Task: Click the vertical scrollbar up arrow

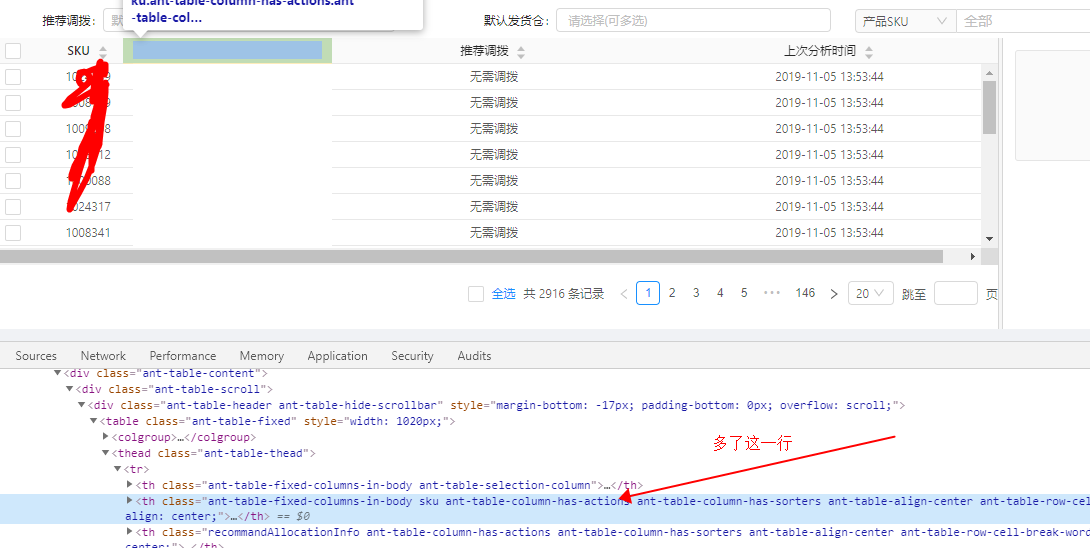Action: [990, 72]
